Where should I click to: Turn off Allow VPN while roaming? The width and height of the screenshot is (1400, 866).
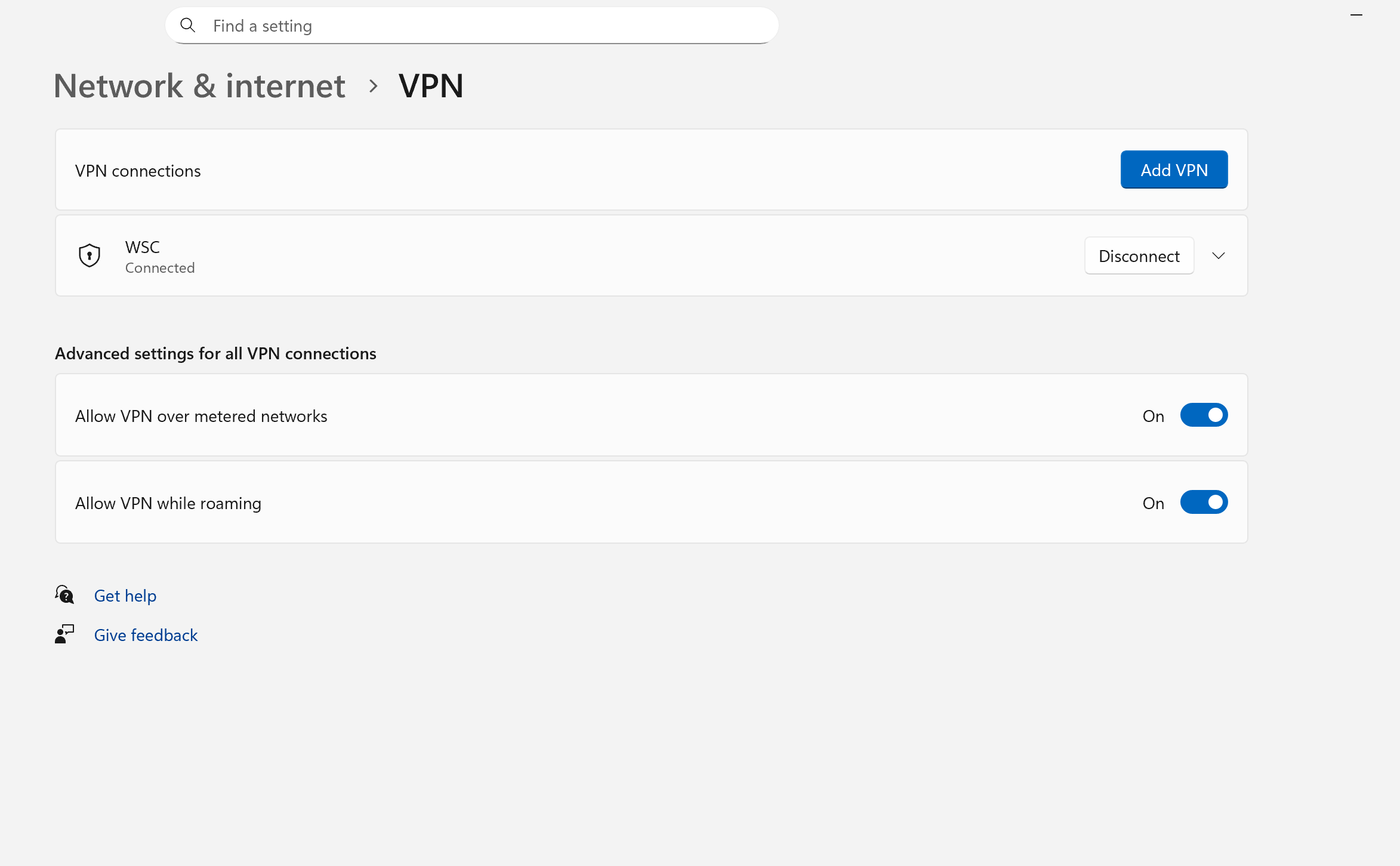click(x=1204, y=503)
